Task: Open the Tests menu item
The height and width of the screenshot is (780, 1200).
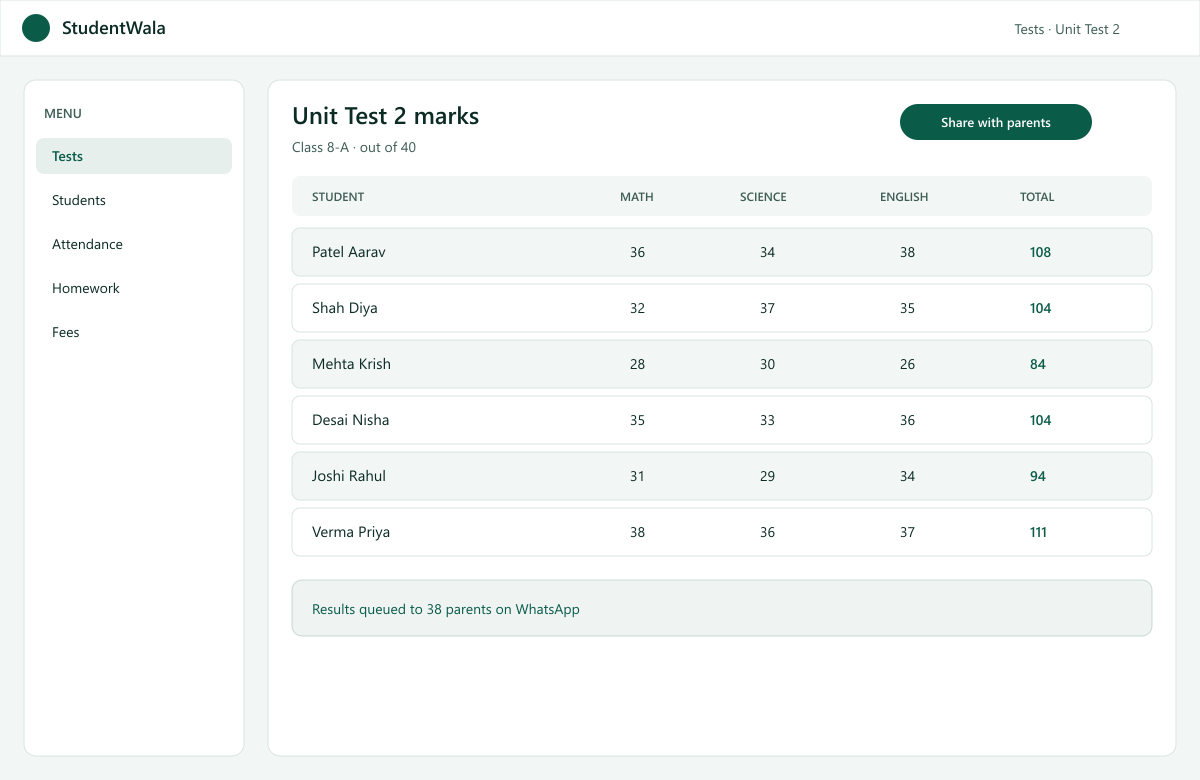Action: point(134,156)
